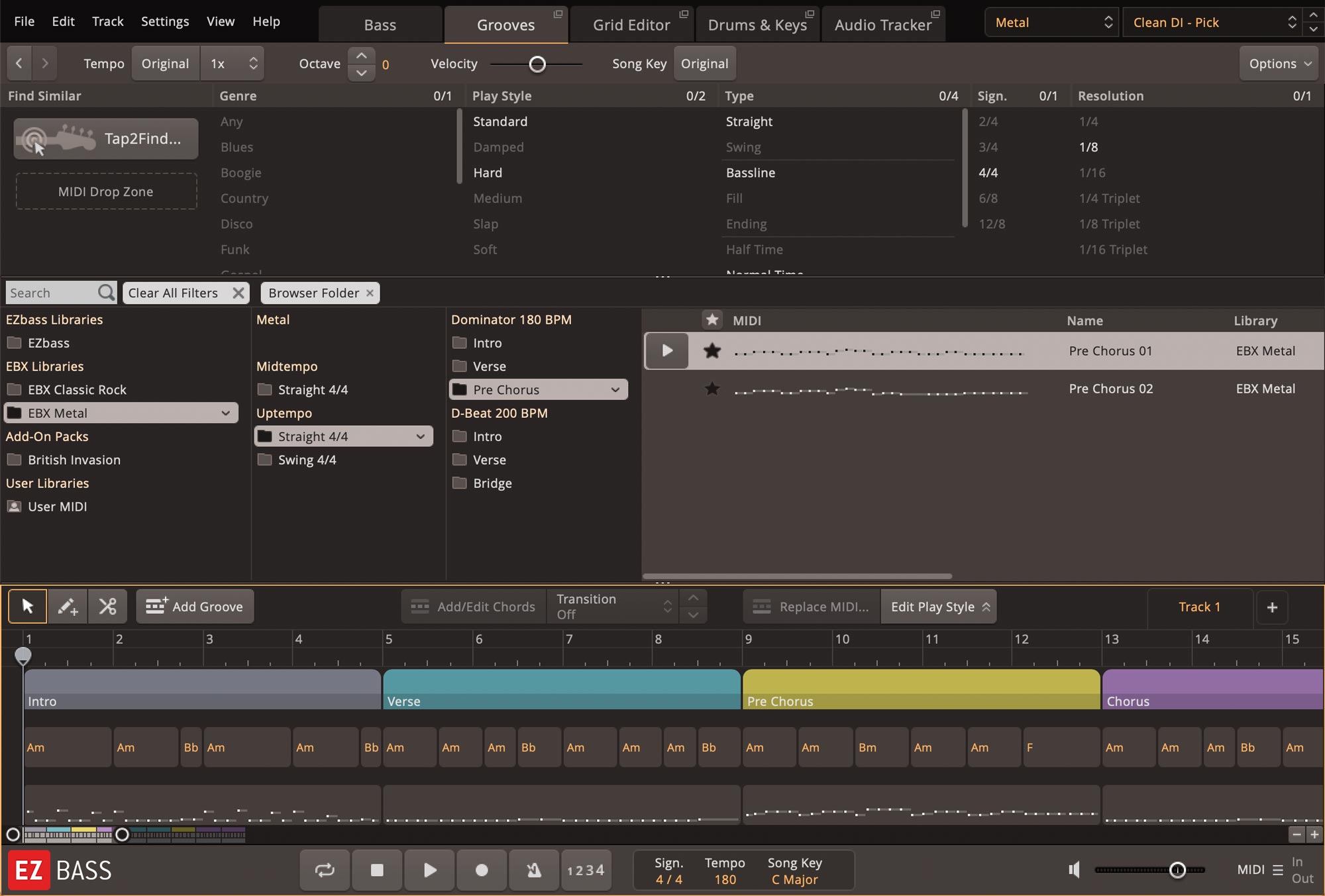Enable loop playback in the transport bar

click(x=324, y=870)
